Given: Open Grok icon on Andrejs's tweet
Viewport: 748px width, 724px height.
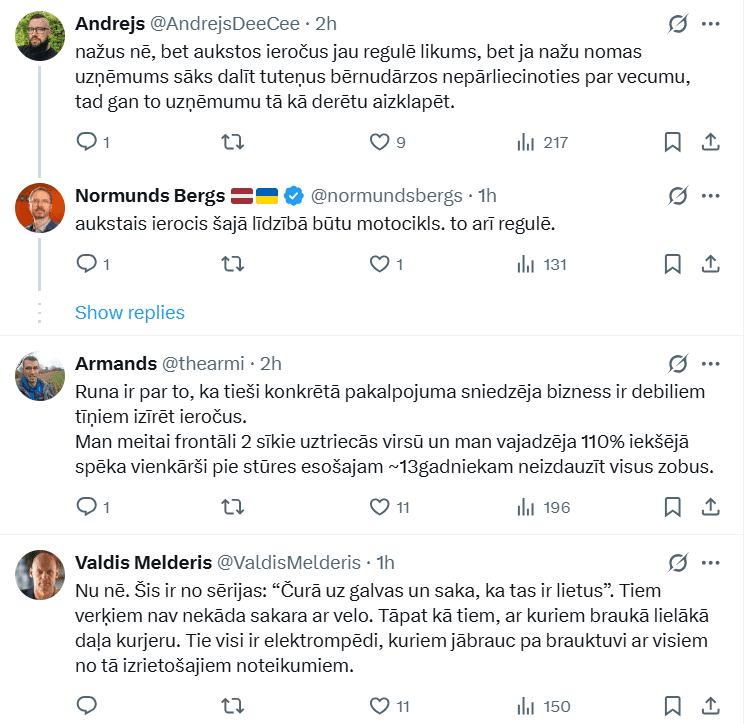Looking at the screenshot, I should (677, 23).
